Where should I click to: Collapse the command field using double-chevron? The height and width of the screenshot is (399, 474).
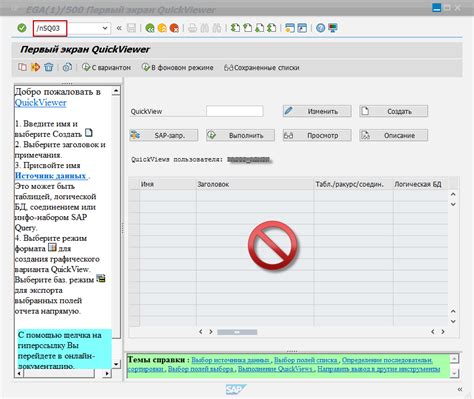point(119,28)
